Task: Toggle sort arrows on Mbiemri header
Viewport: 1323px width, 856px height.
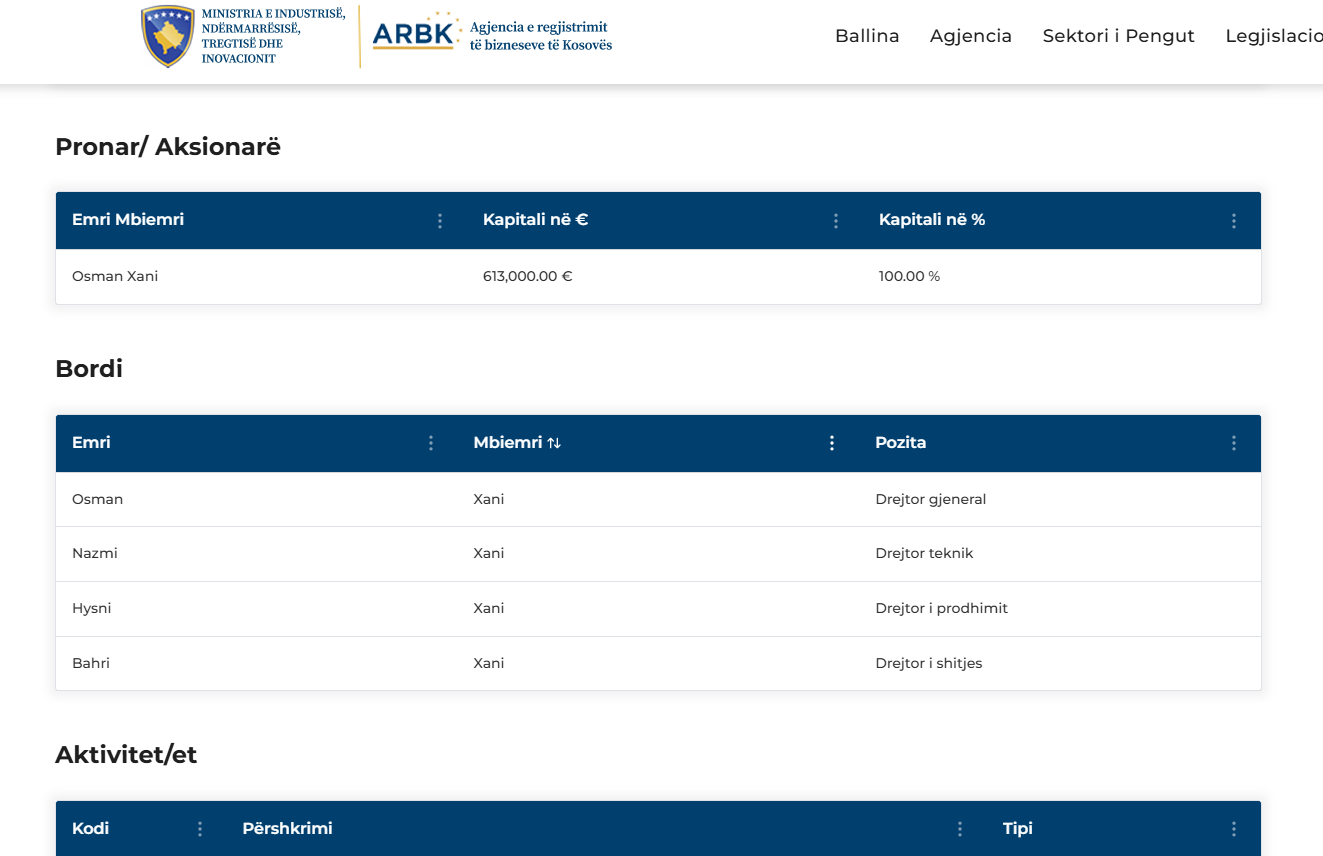Action: pos(554,443)
